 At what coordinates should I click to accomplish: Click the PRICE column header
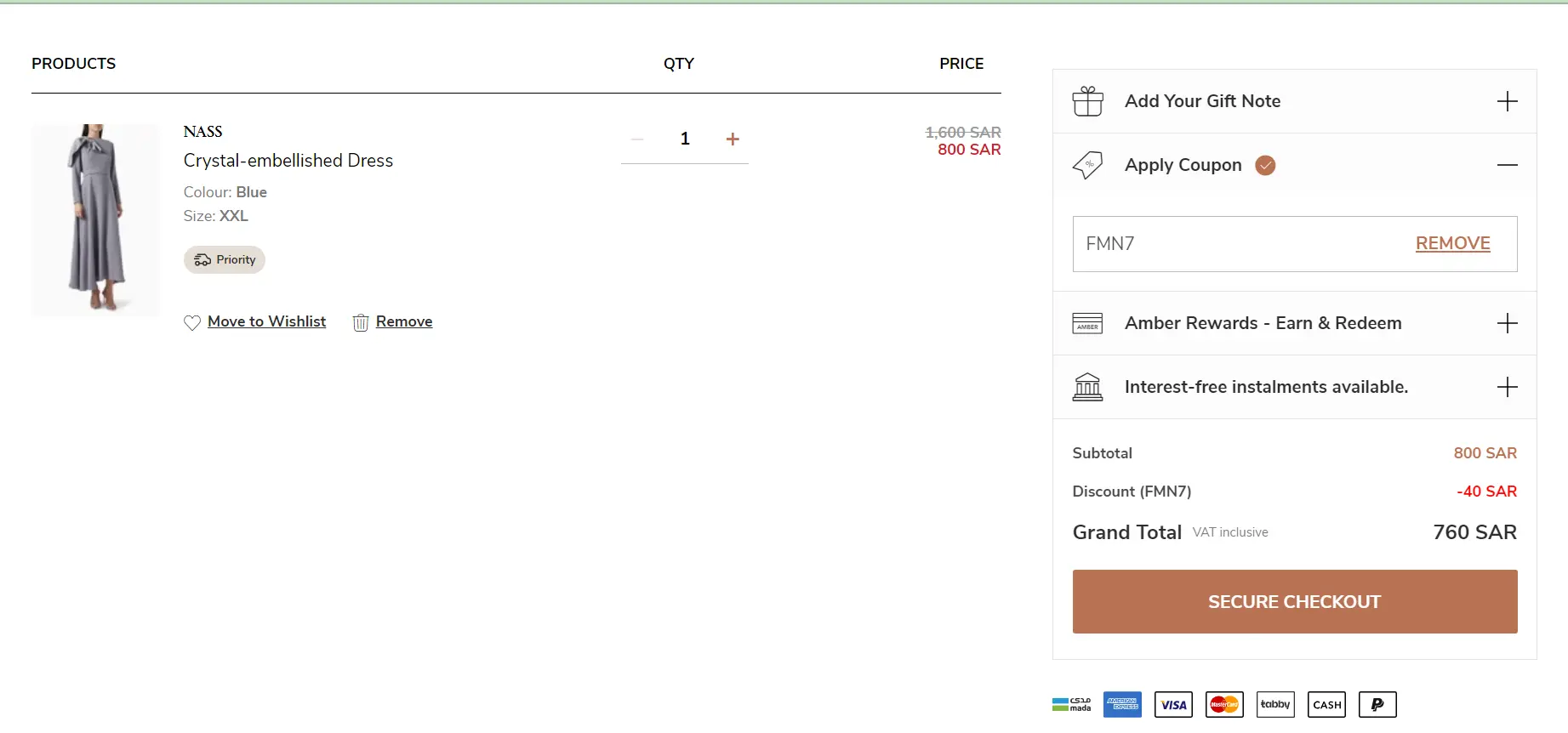coord(961,64)
